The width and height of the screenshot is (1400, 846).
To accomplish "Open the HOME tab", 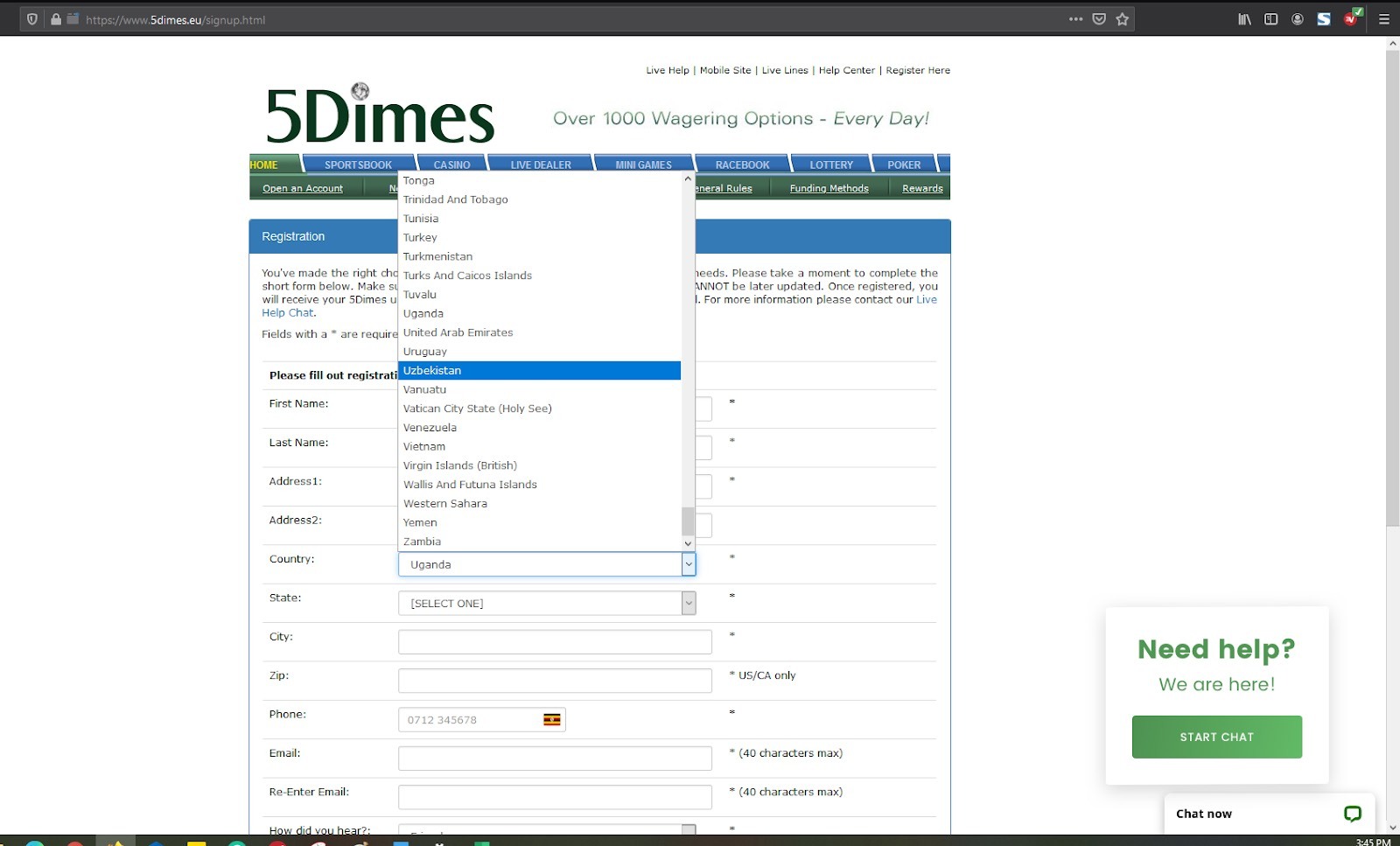I will click(273, 164).
